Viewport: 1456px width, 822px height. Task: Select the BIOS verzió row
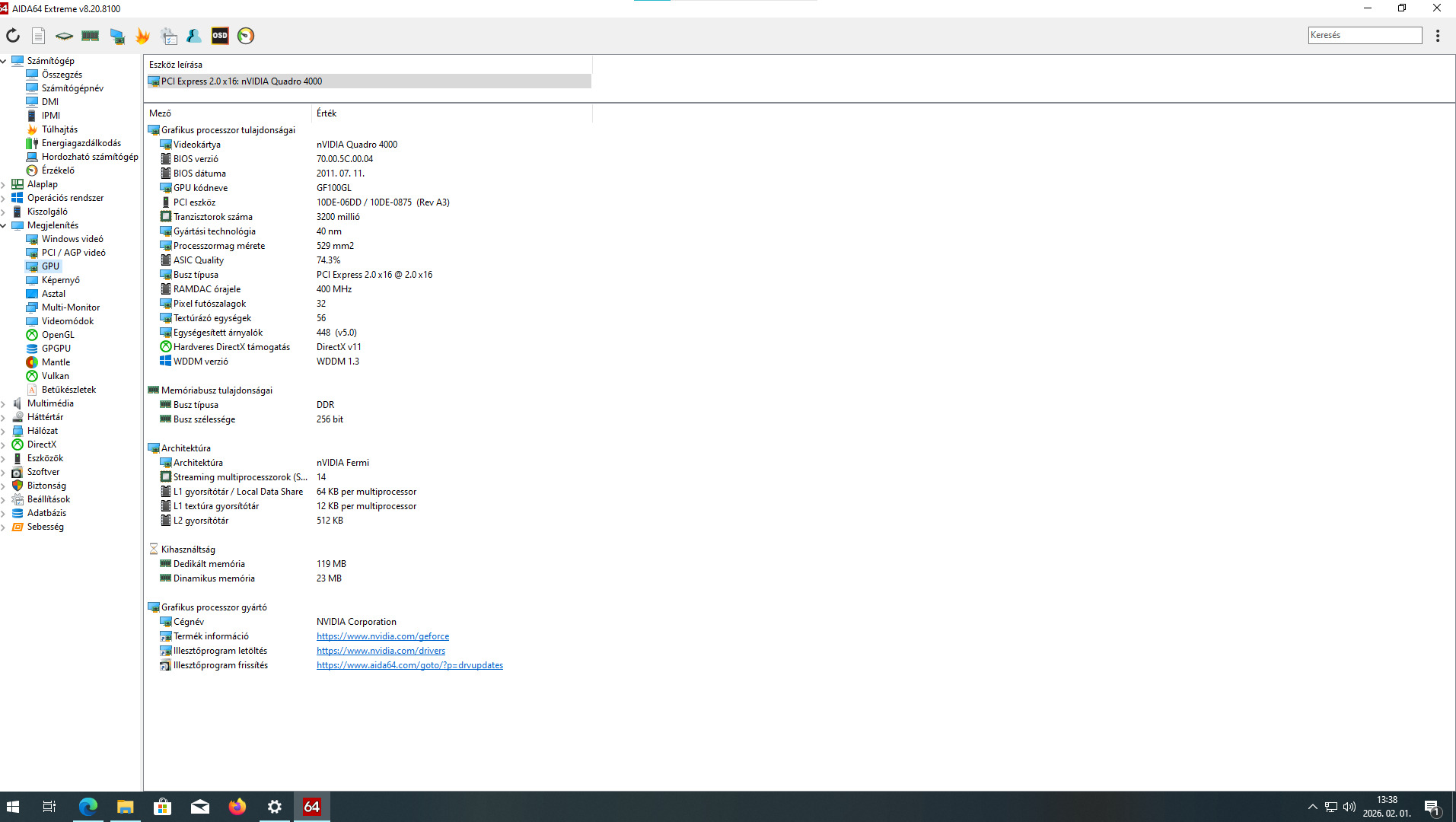coord(369,159)
